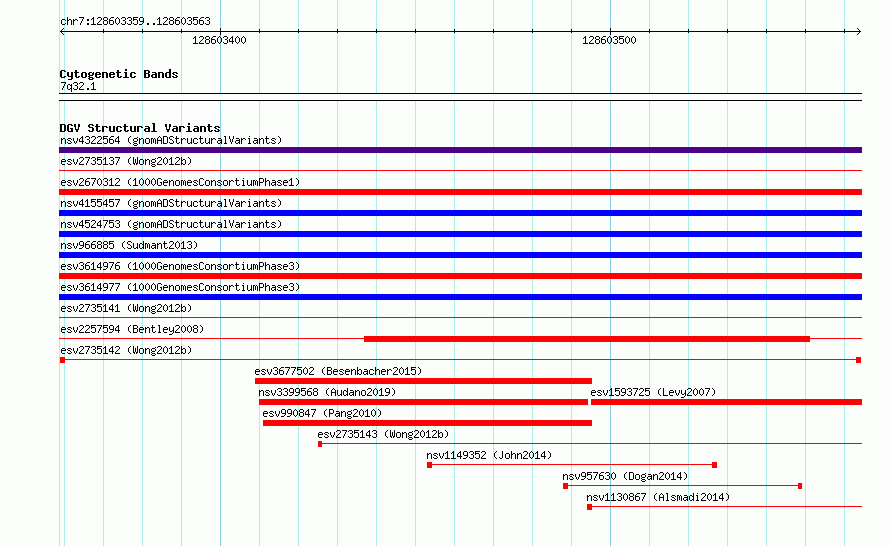Select the red esv3614976 variant bar
The image size is (890, 546).
[x=460, y=276]
